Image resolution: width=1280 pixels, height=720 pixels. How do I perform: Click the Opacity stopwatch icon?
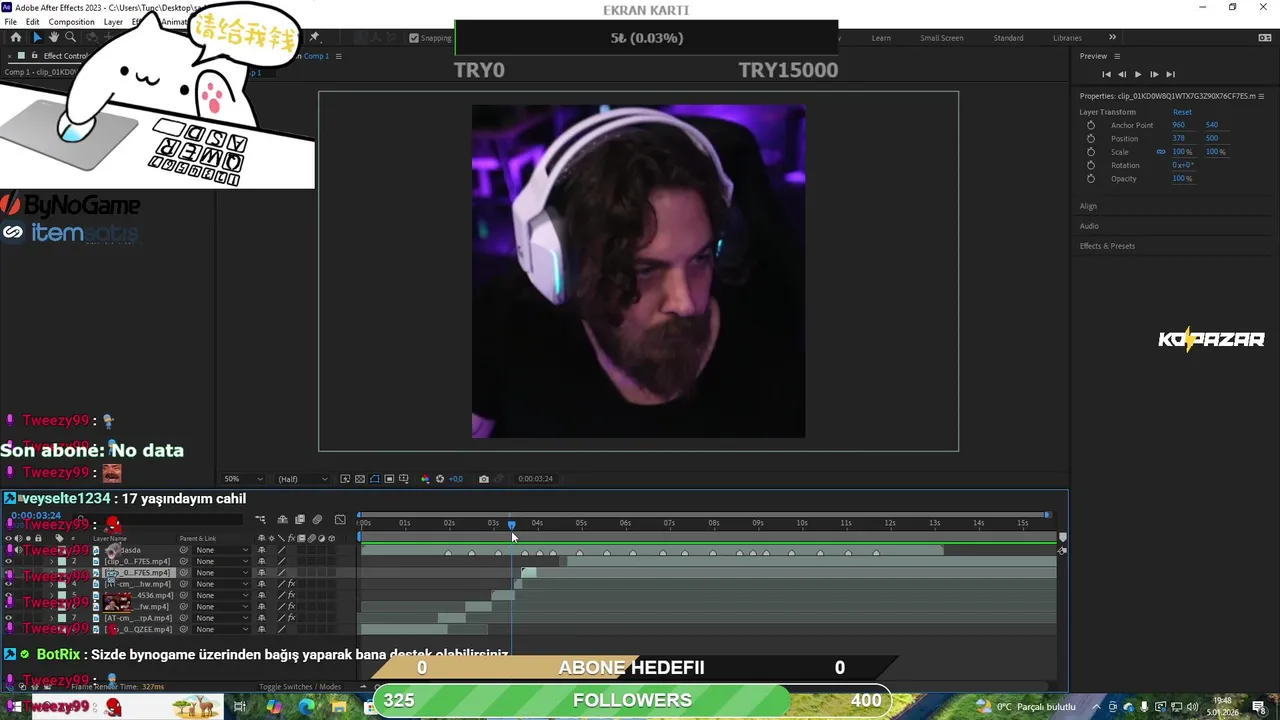tap(1091, 178)
